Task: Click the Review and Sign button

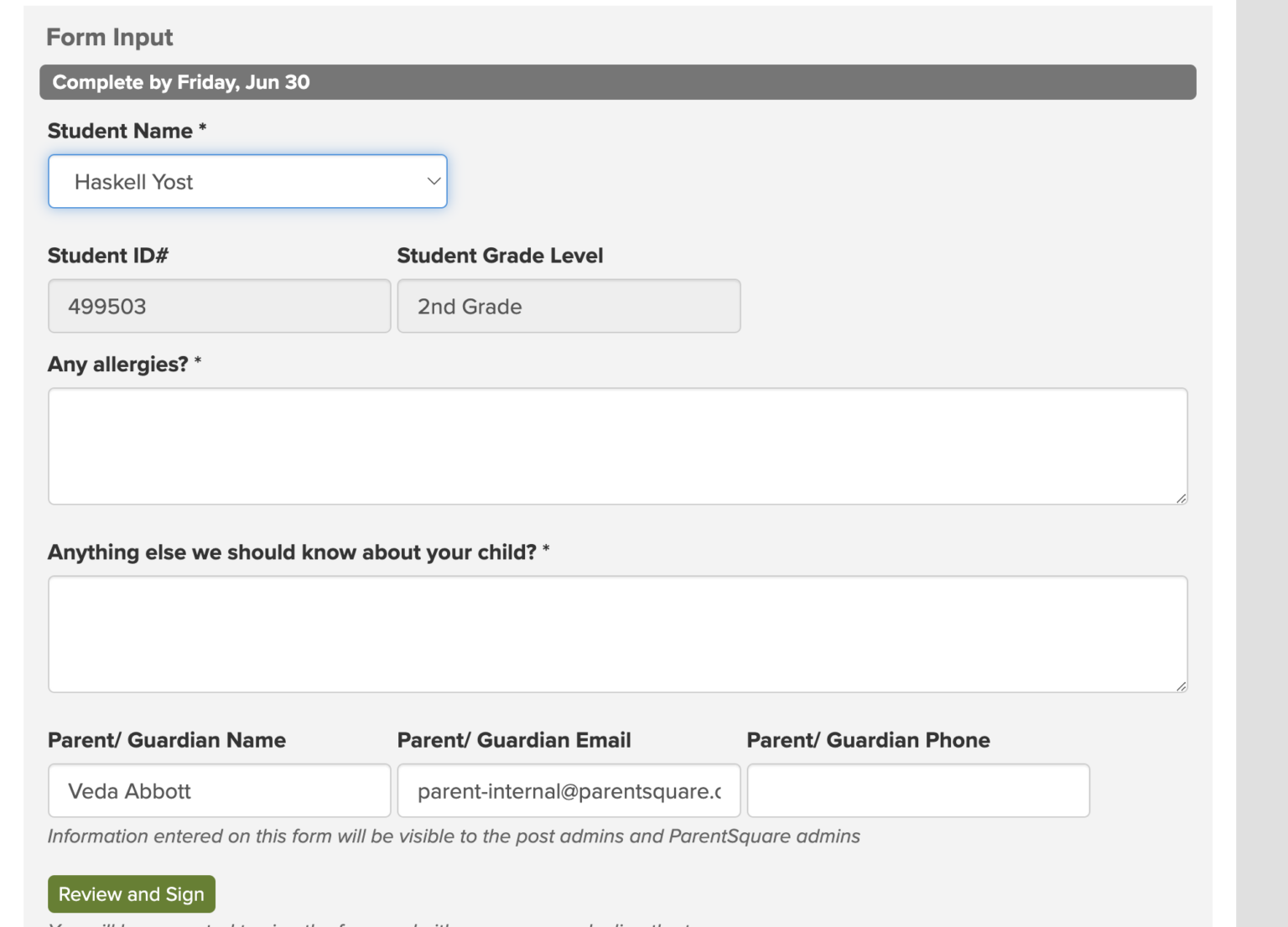Action: pyautogui.click(x=131, y=893)
